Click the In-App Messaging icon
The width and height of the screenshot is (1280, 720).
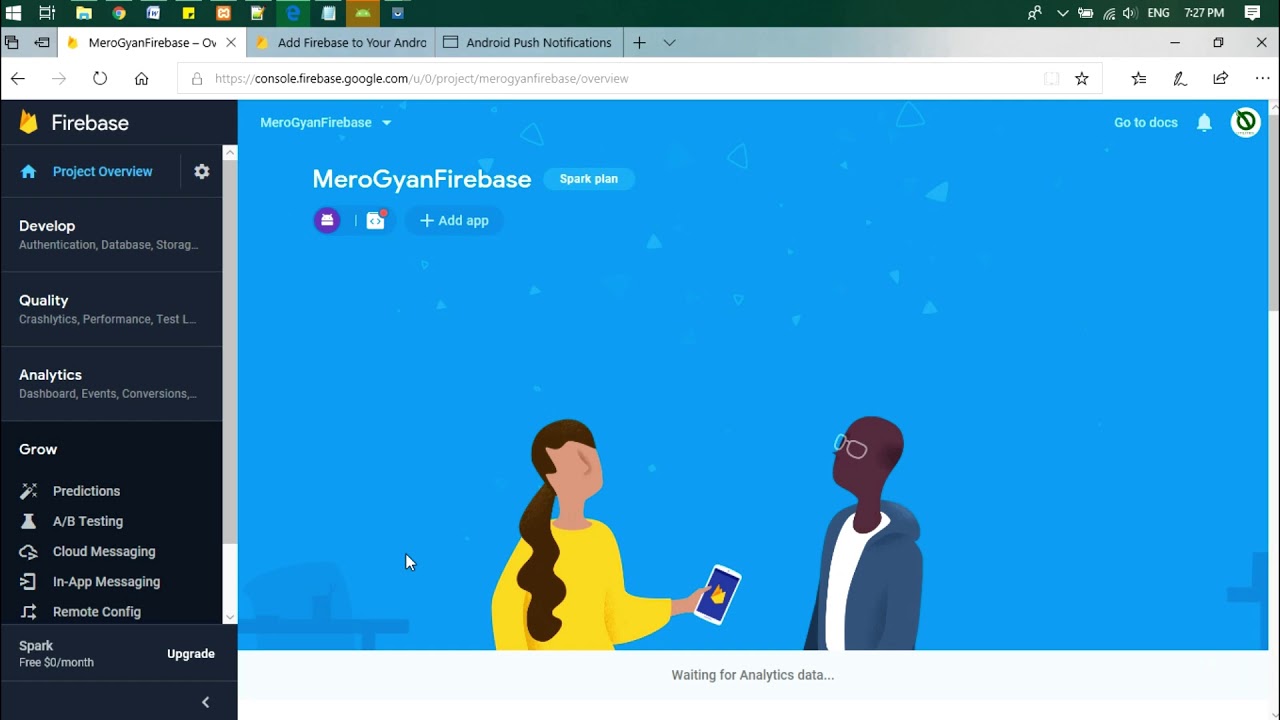[x=29, y=581]
